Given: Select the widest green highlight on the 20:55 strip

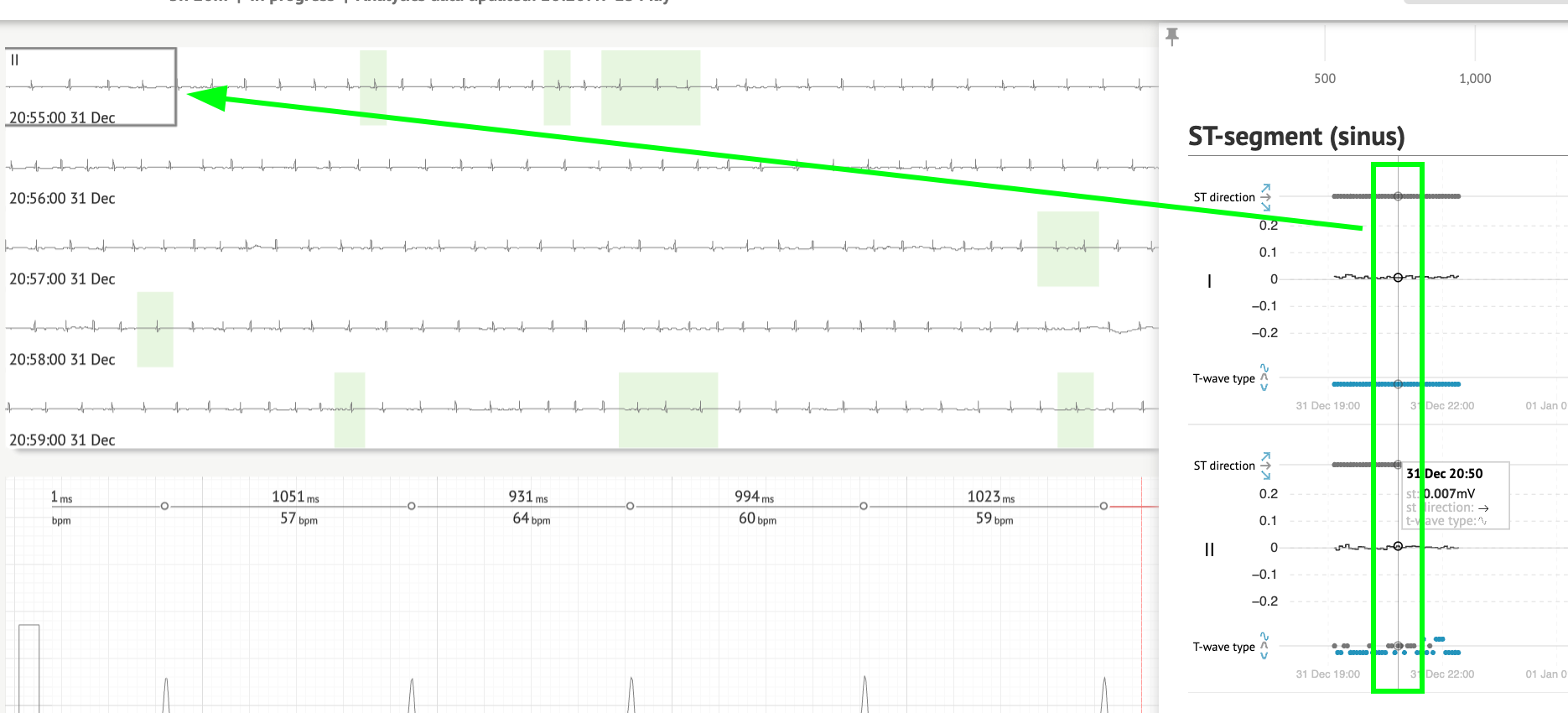Looking at the screenshot, I should [x=651, y=87].
